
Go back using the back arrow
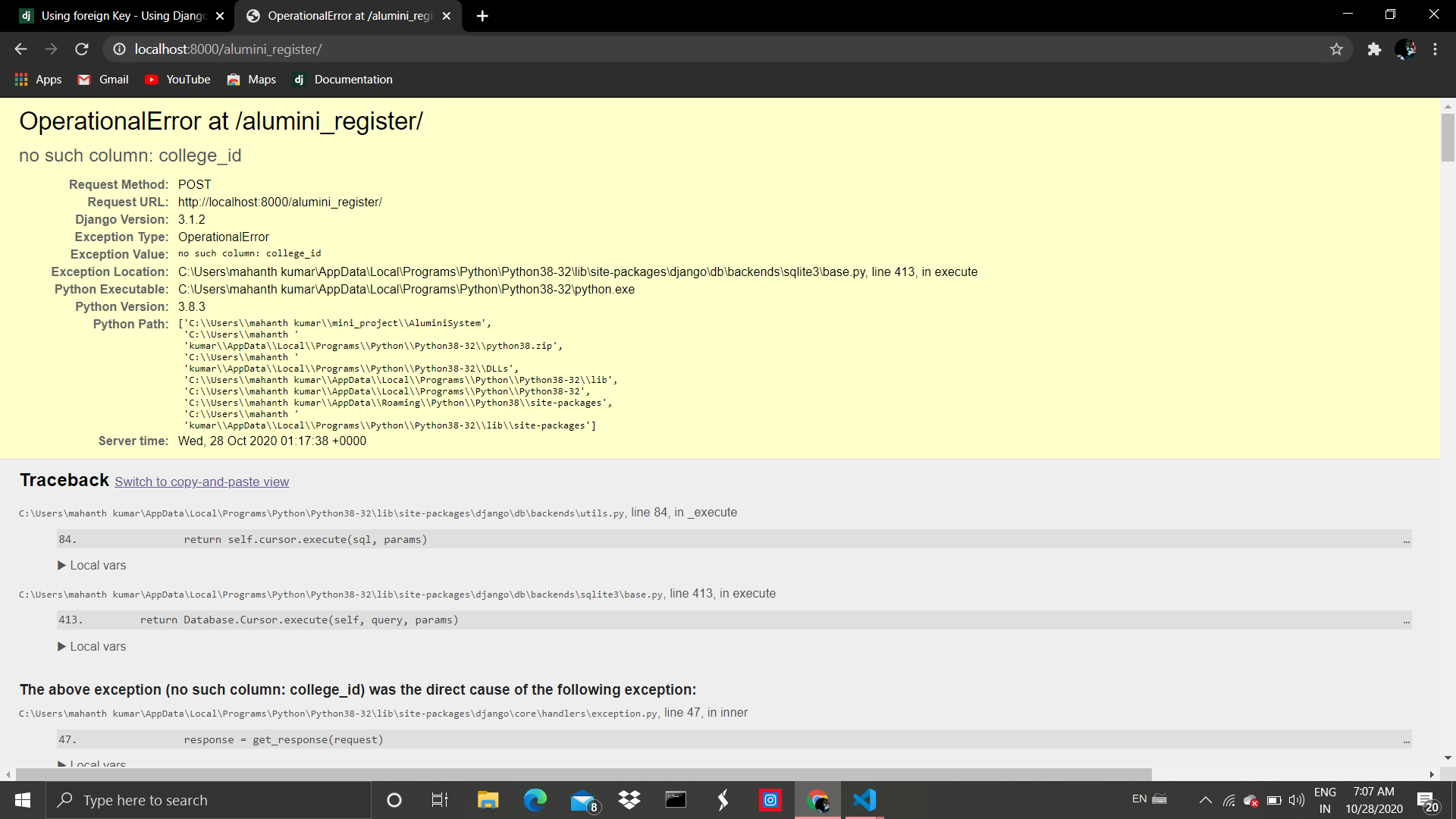tap(20, 49)
